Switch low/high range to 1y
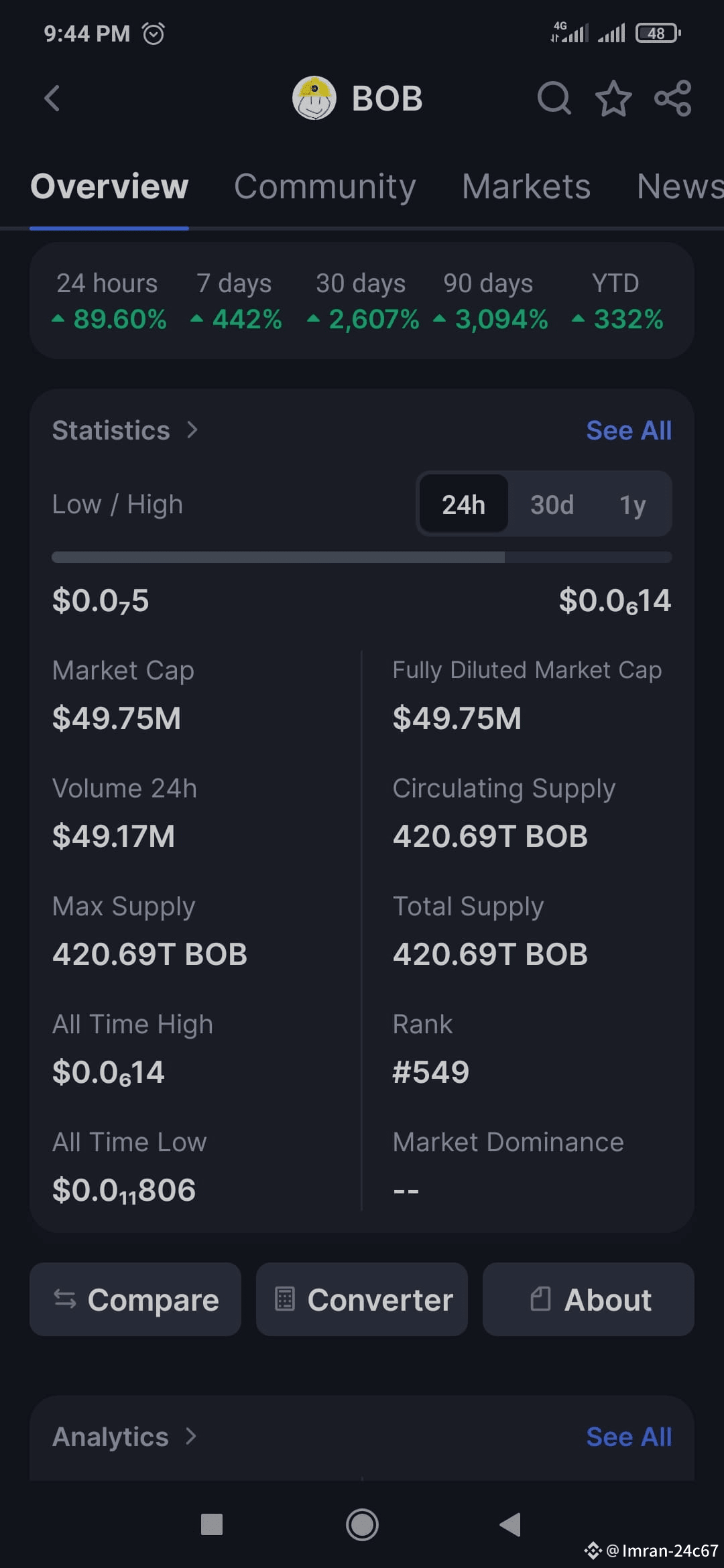724x1568 pixels. [x=632, y=505]
